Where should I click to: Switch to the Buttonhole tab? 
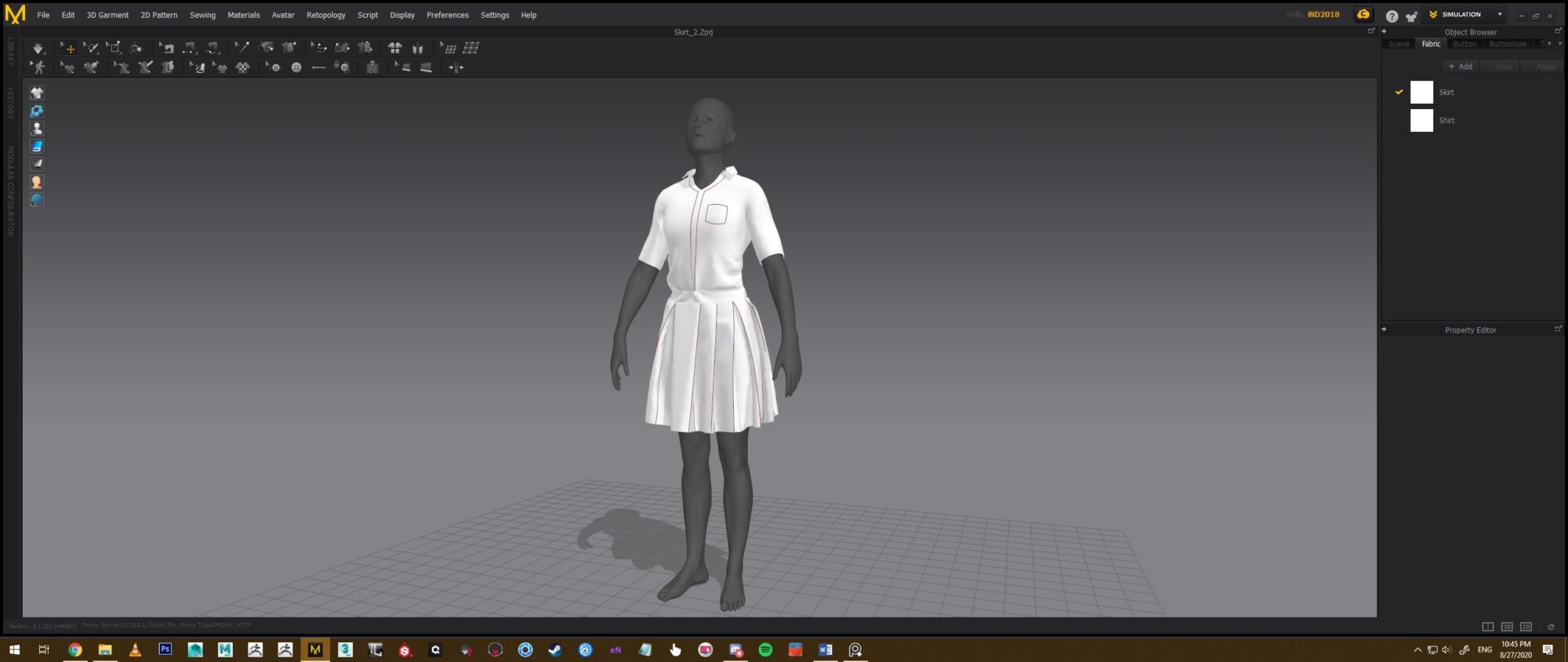1507,44
